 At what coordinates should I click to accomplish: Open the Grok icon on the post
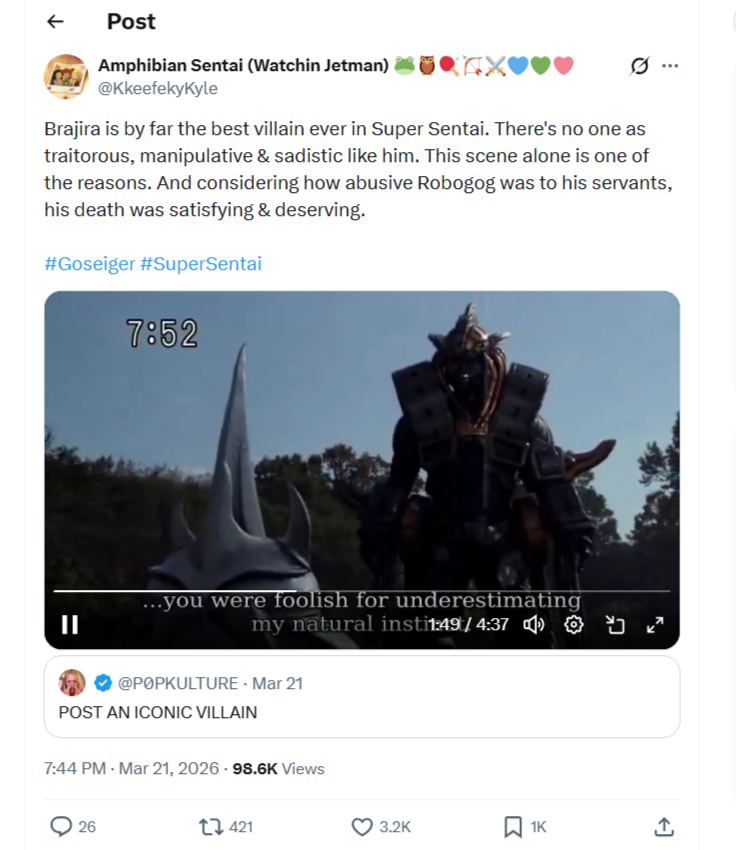pyautogui.click(x=639, y=66)
